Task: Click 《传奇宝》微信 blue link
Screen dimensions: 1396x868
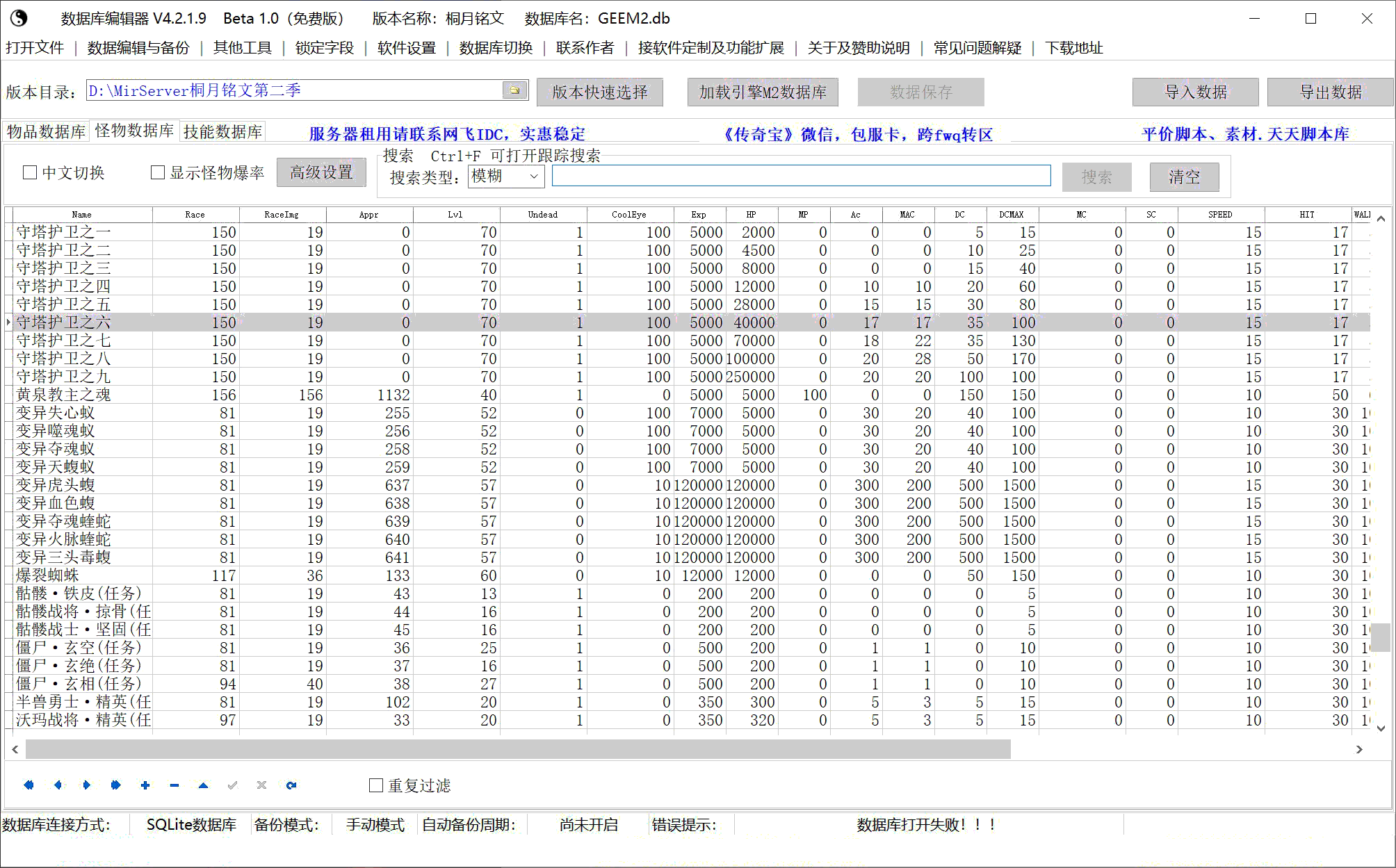Action: click(857, 134)
